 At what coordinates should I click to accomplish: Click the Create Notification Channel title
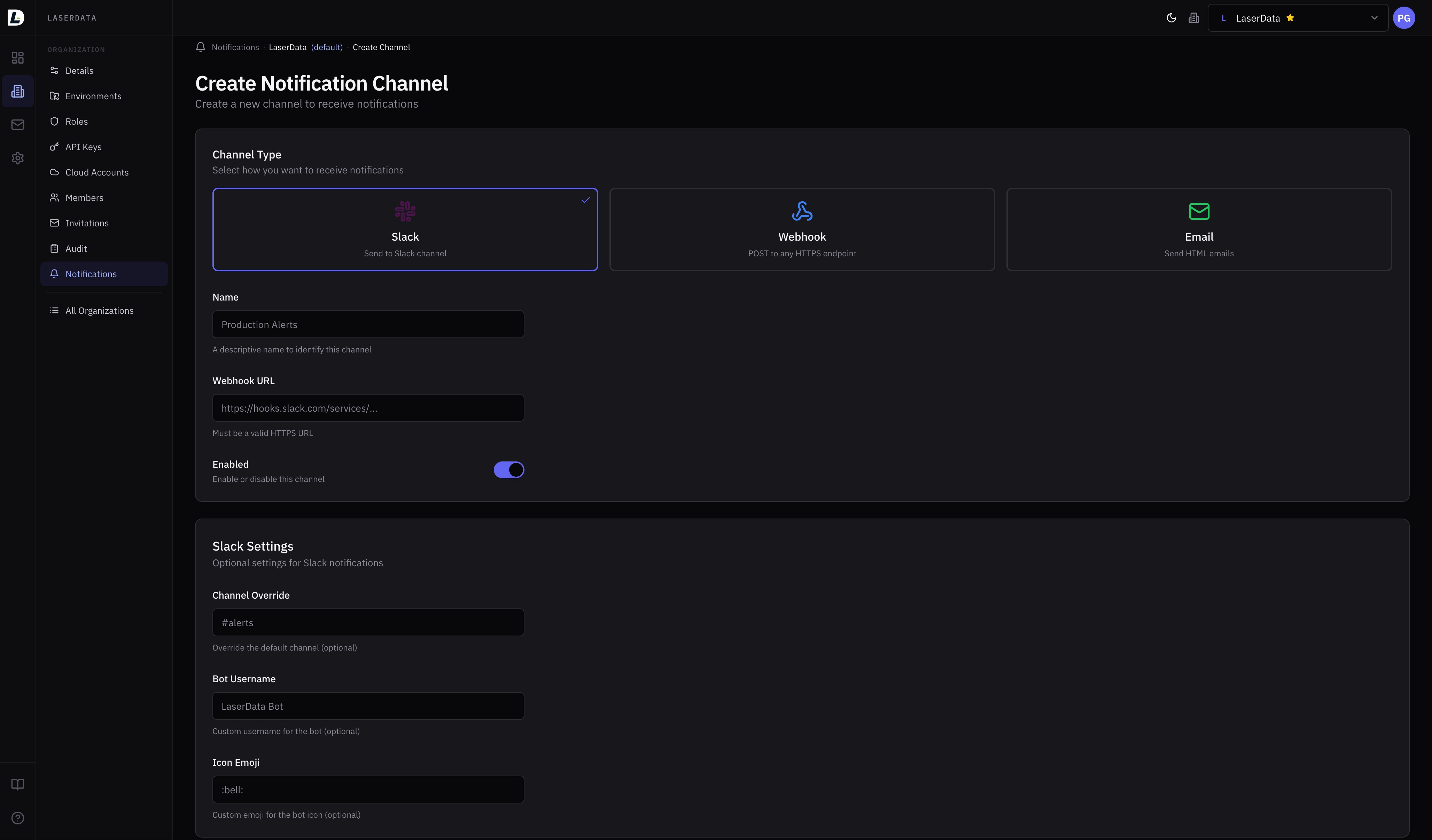point(322,84)
